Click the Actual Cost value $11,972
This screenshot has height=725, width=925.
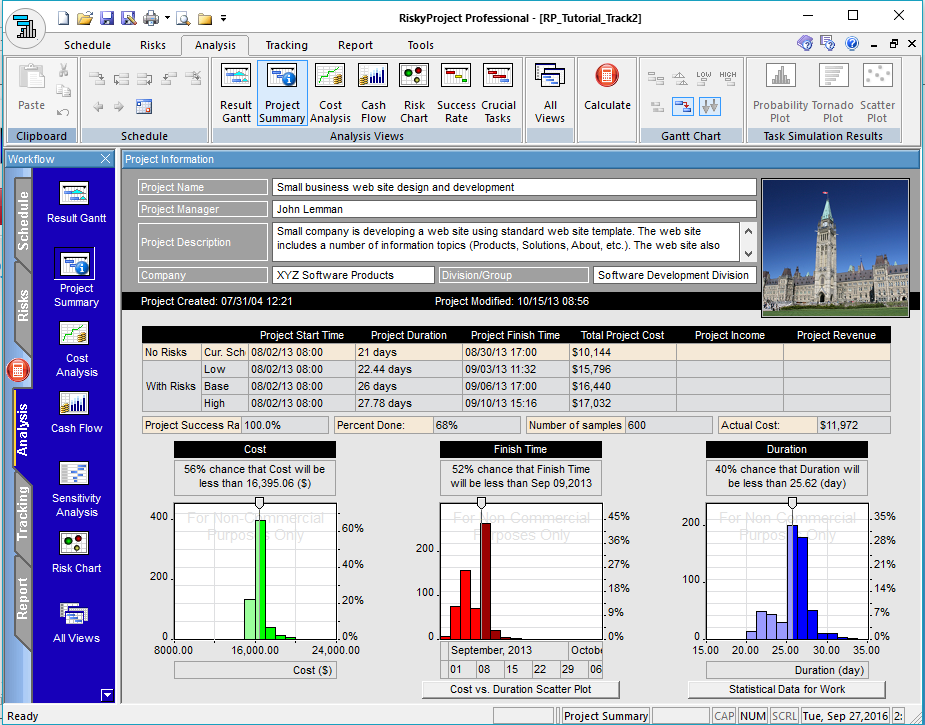854,425
